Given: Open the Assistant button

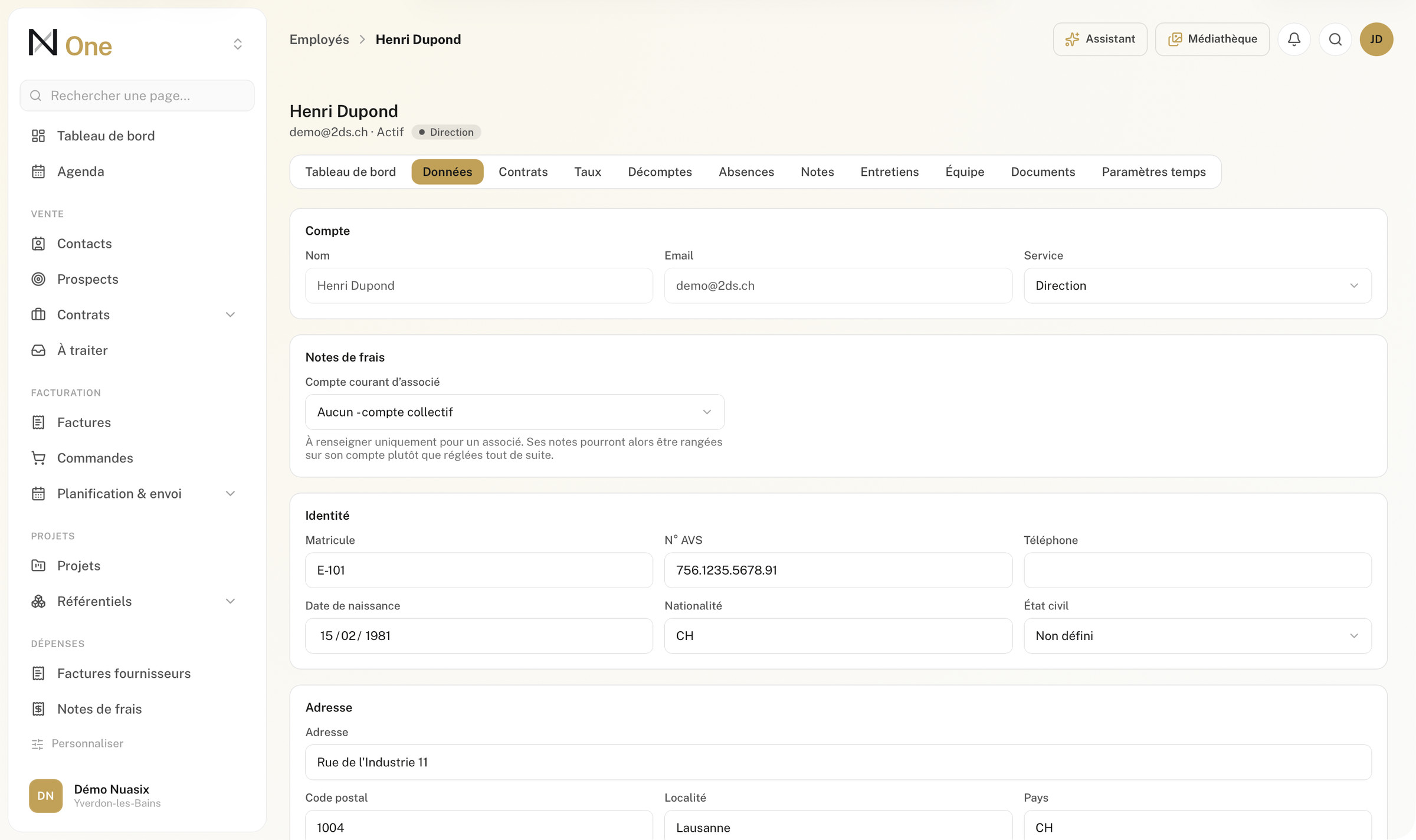Looking at the screenshot, I should pos(1100,39).
